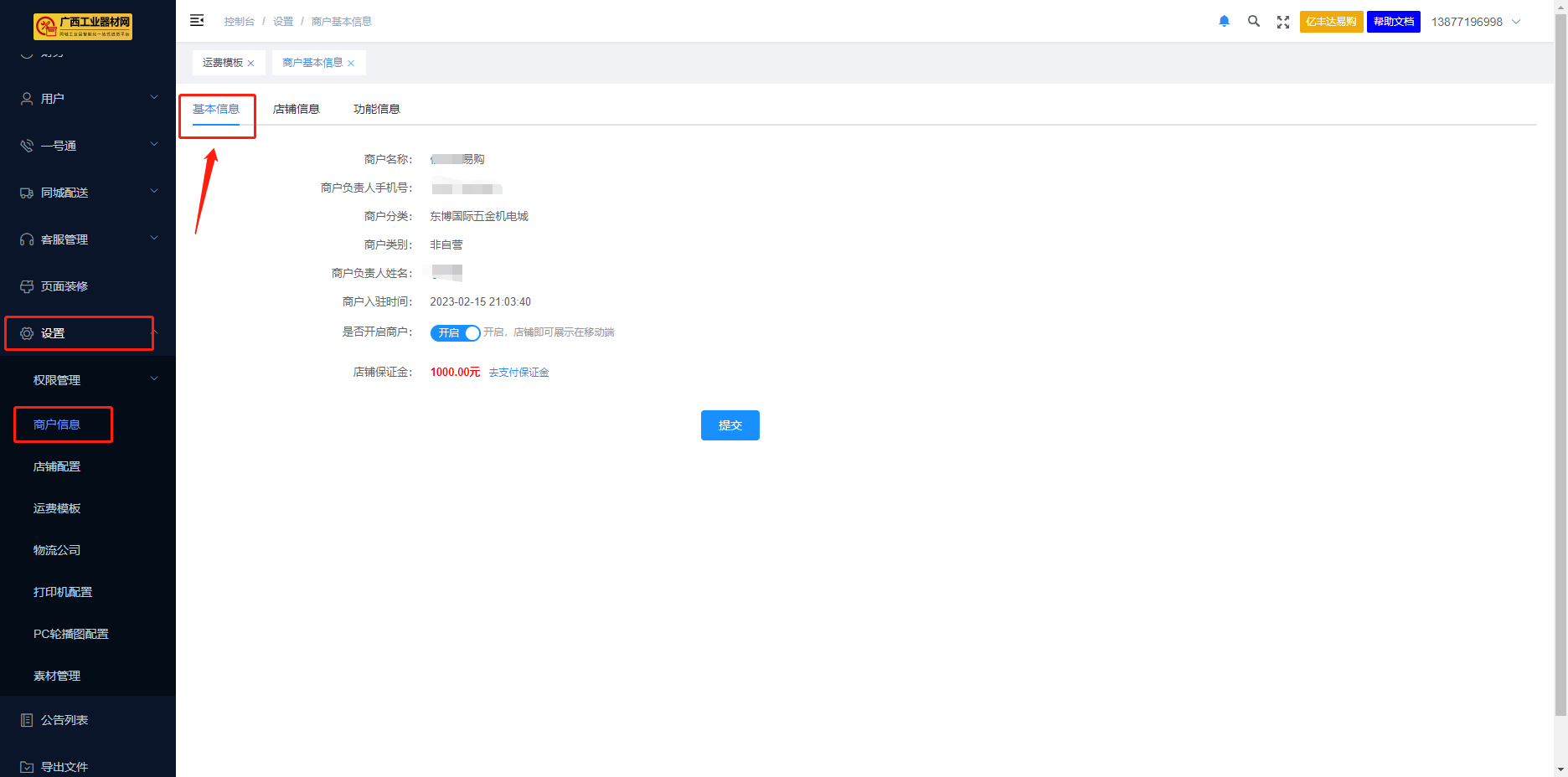Open 公告列表 from sidebar

tap(64, 720)
